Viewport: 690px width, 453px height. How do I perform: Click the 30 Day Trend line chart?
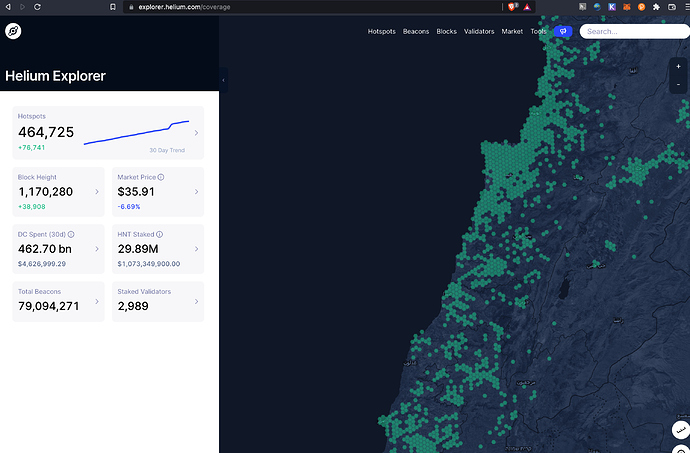tap(136, 132)
